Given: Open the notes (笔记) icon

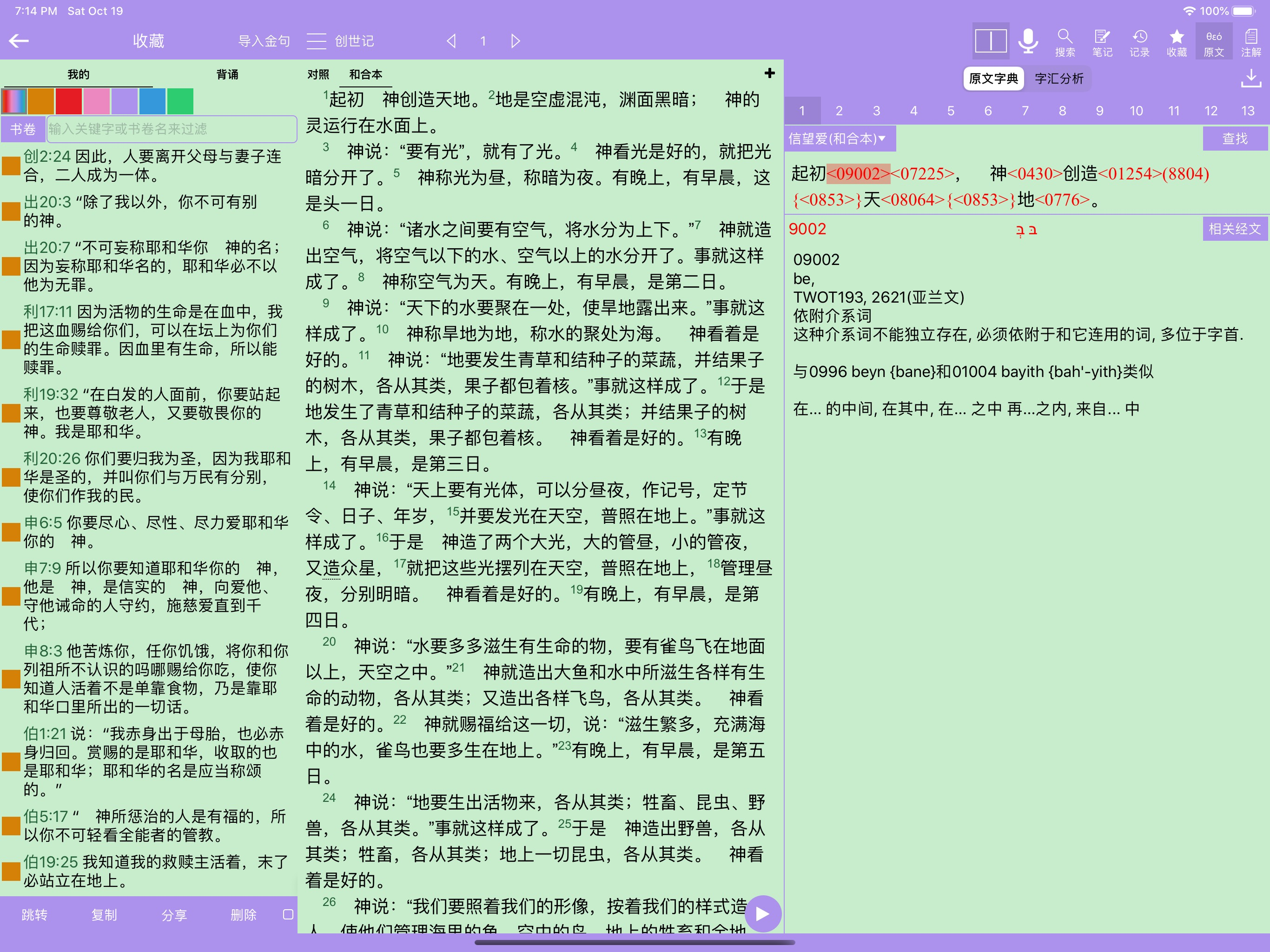Looking at the screenshot, I should pyautogui.click(x=1102, y=43).
